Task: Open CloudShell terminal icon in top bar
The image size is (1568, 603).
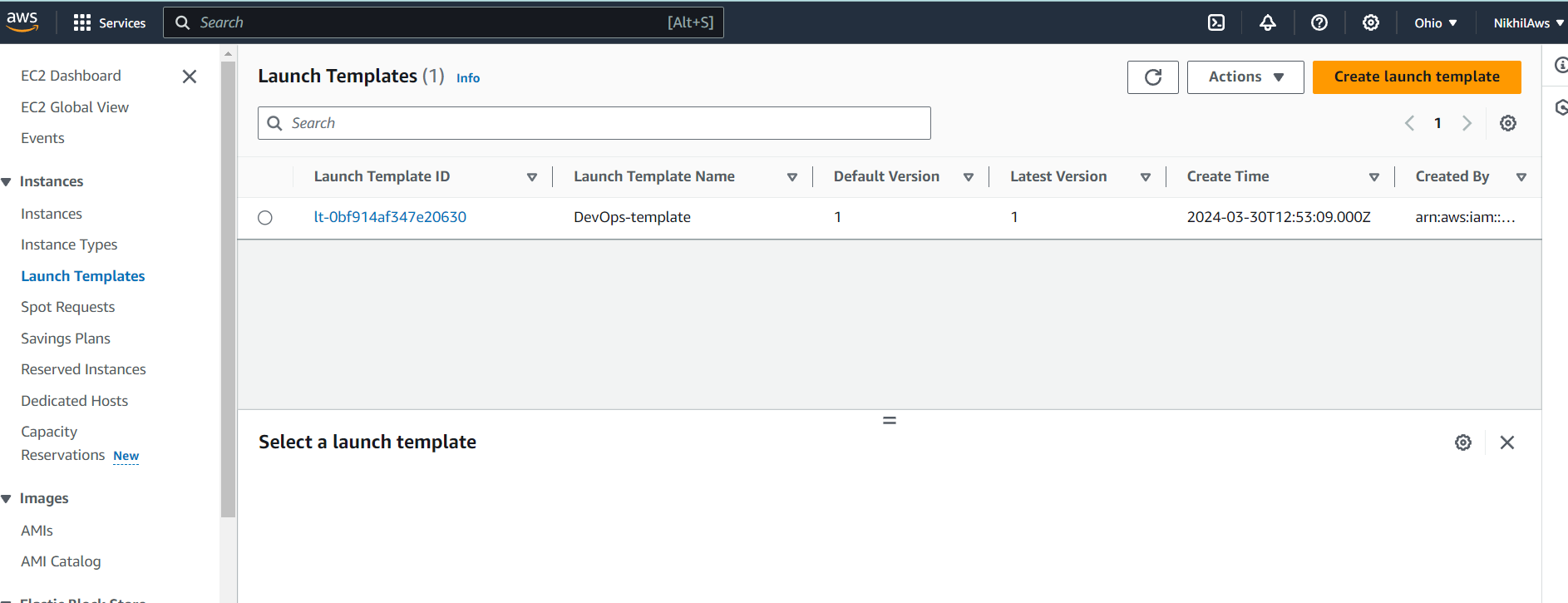Action: click(1216, 22)
